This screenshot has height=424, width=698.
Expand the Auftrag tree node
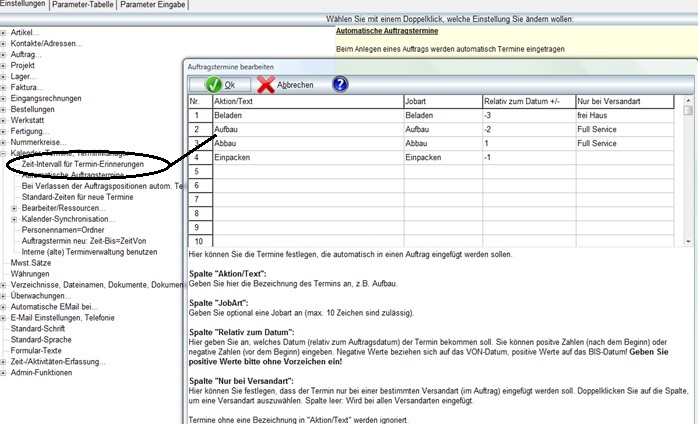pyautogui.click(x=3, y=55)
